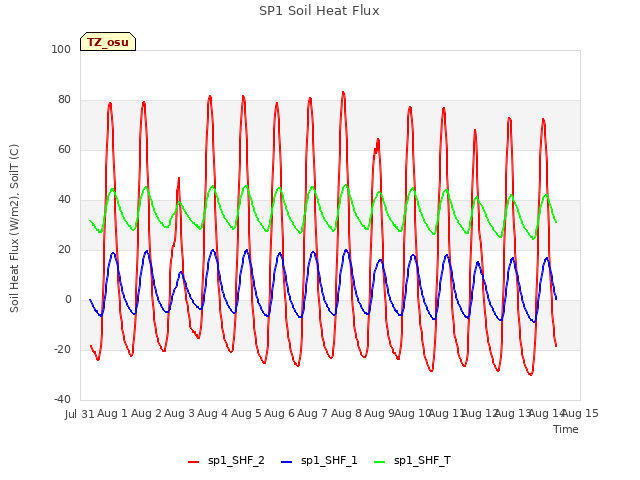Click the x-axis label Aug 8
Viewport: 640px width, 480px height.
346,413
